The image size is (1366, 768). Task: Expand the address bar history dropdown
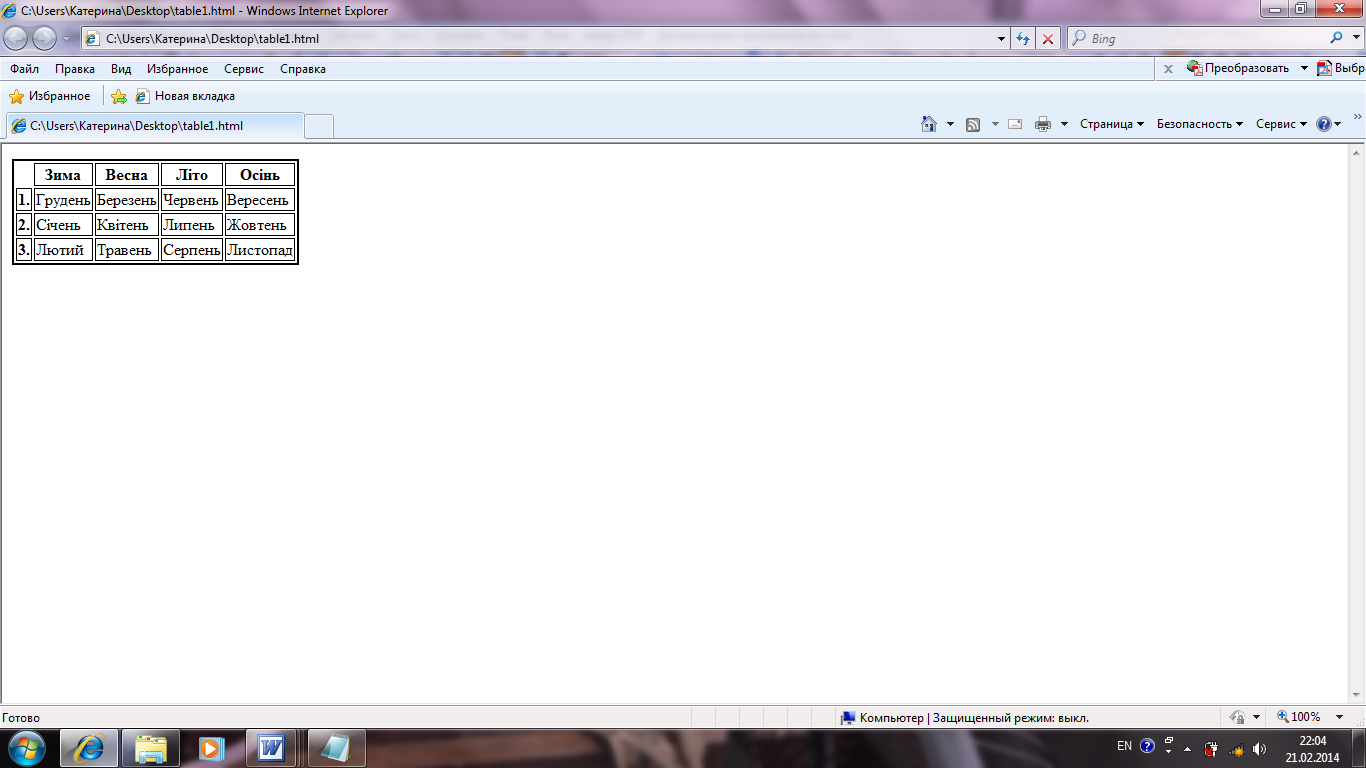coord(1003,39)
